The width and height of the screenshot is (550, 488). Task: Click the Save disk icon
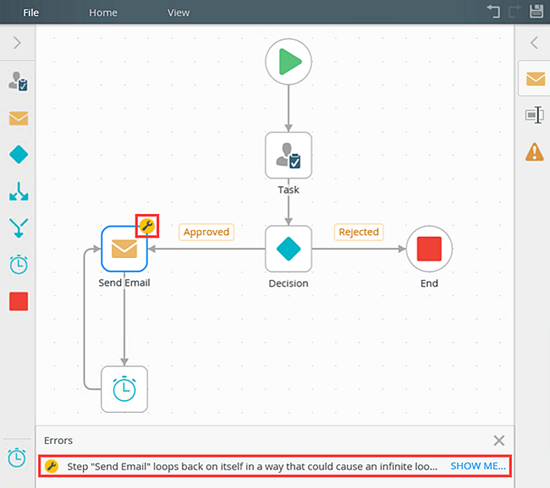[x=536, y=12]
